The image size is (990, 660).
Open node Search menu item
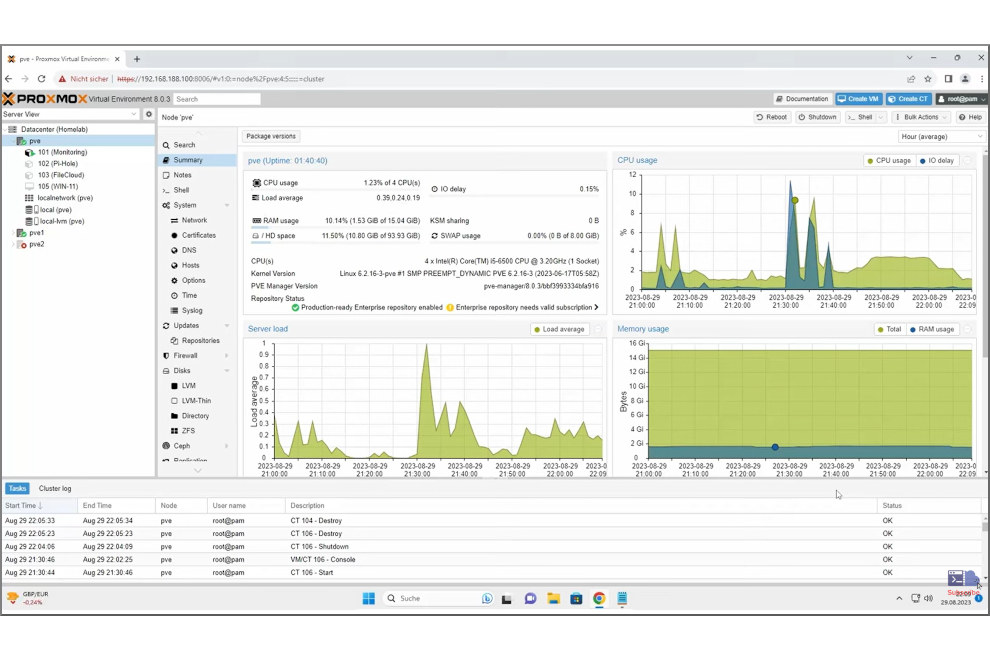[196, 145]
